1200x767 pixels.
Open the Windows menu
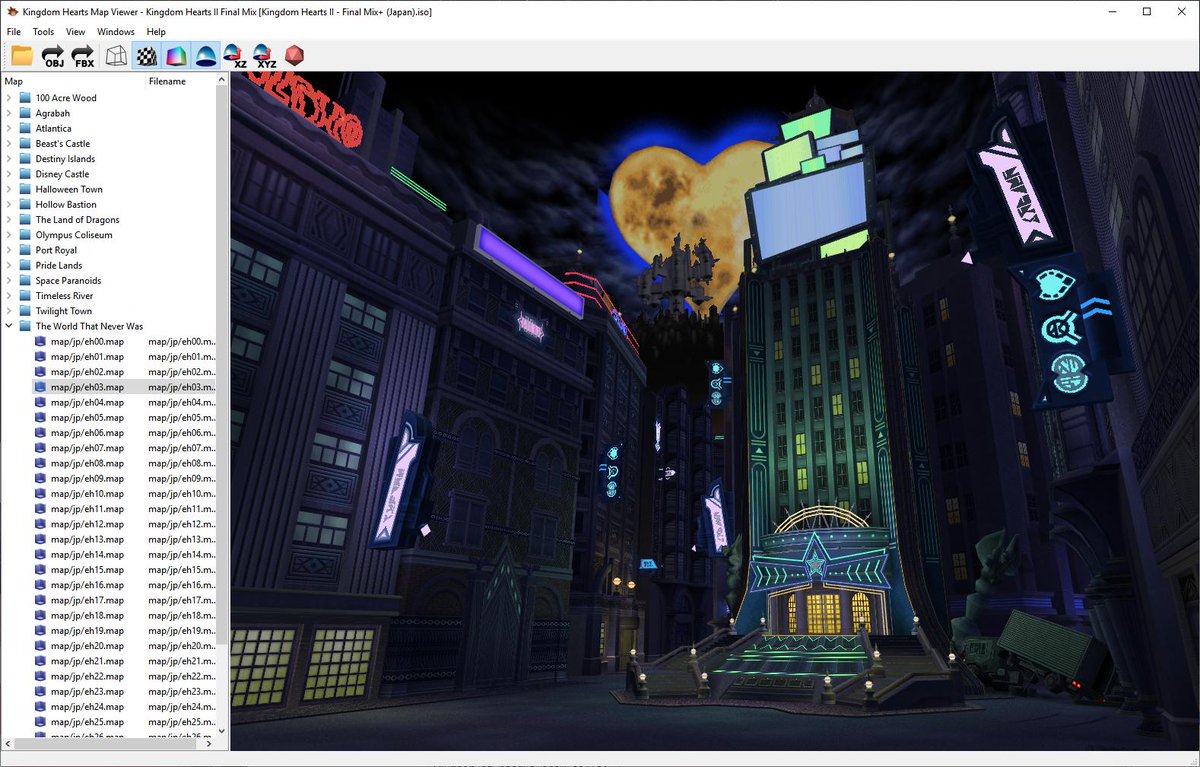(x=116, y=32)
